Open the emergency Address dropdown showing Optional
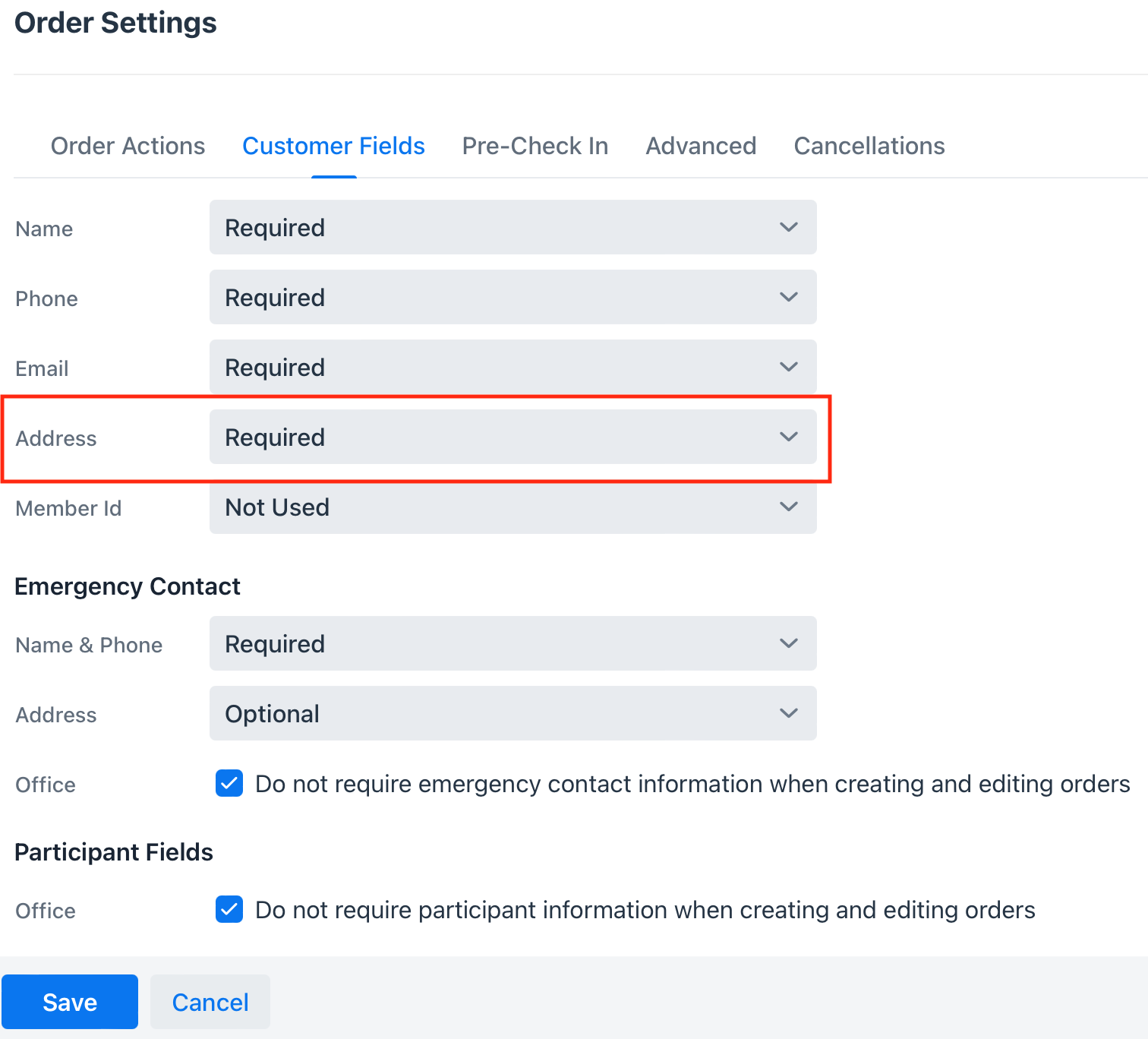The image size is (1148, 1039). pyautogui.click(x=512, y=713)
